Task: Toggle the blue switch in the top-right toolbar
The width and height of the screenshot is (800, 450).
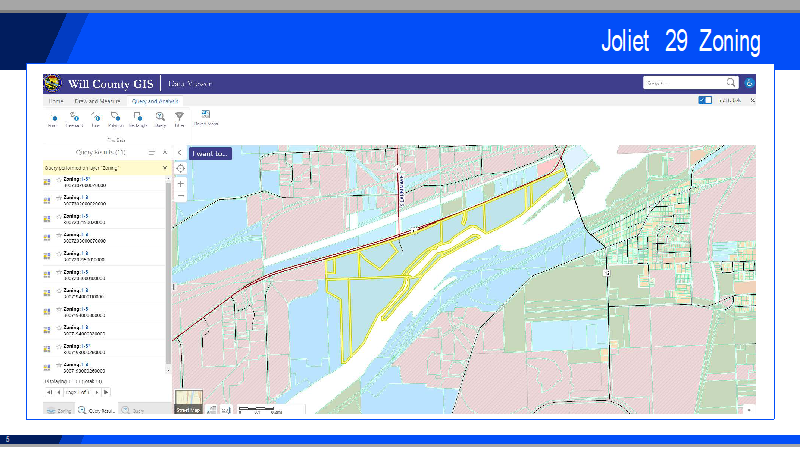Action: coord(705,100)
